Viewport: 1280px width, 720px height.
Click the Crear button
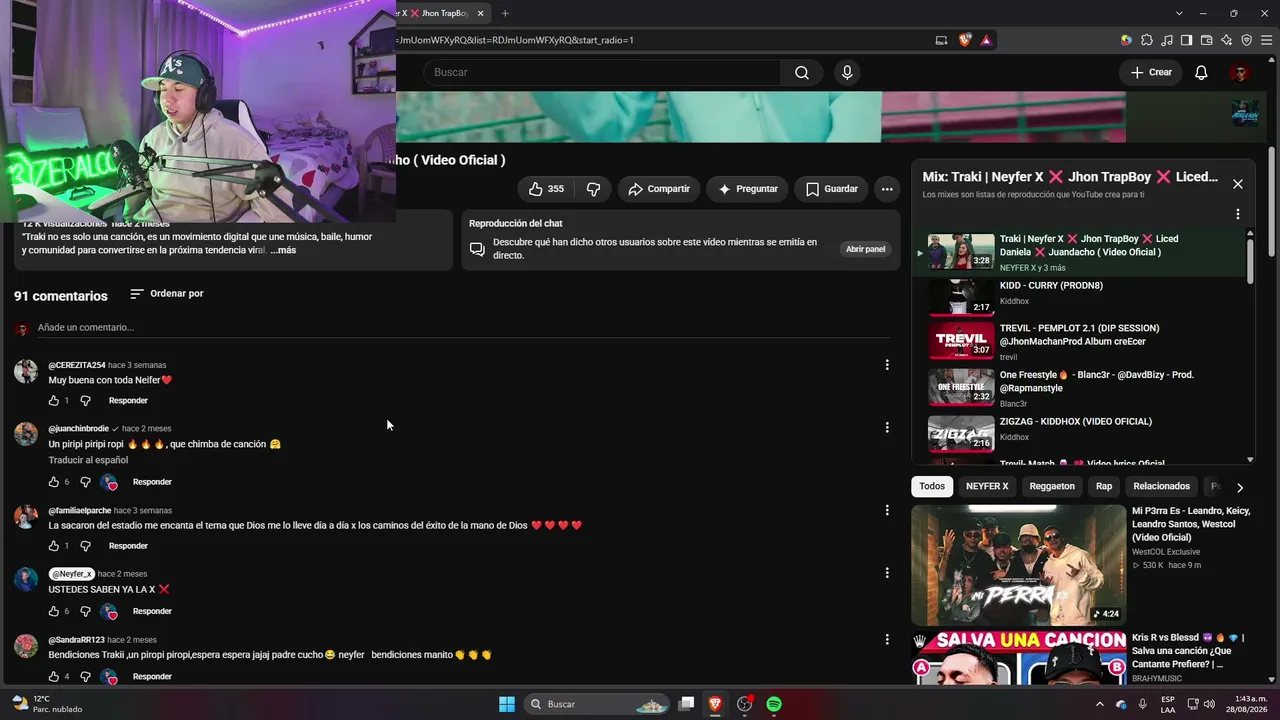tap(1151, 72)
